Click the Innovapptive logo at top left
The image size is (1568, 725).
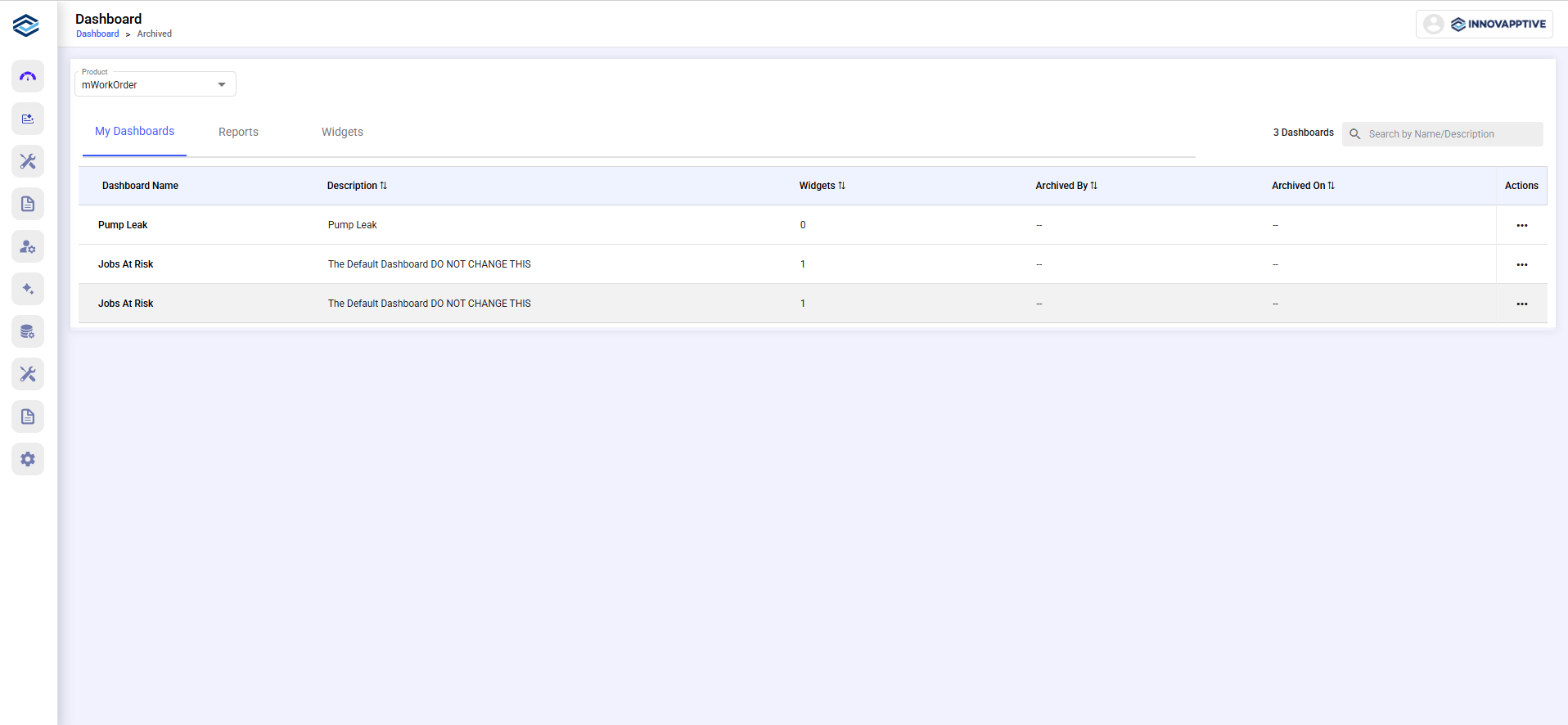pos(26,25)
